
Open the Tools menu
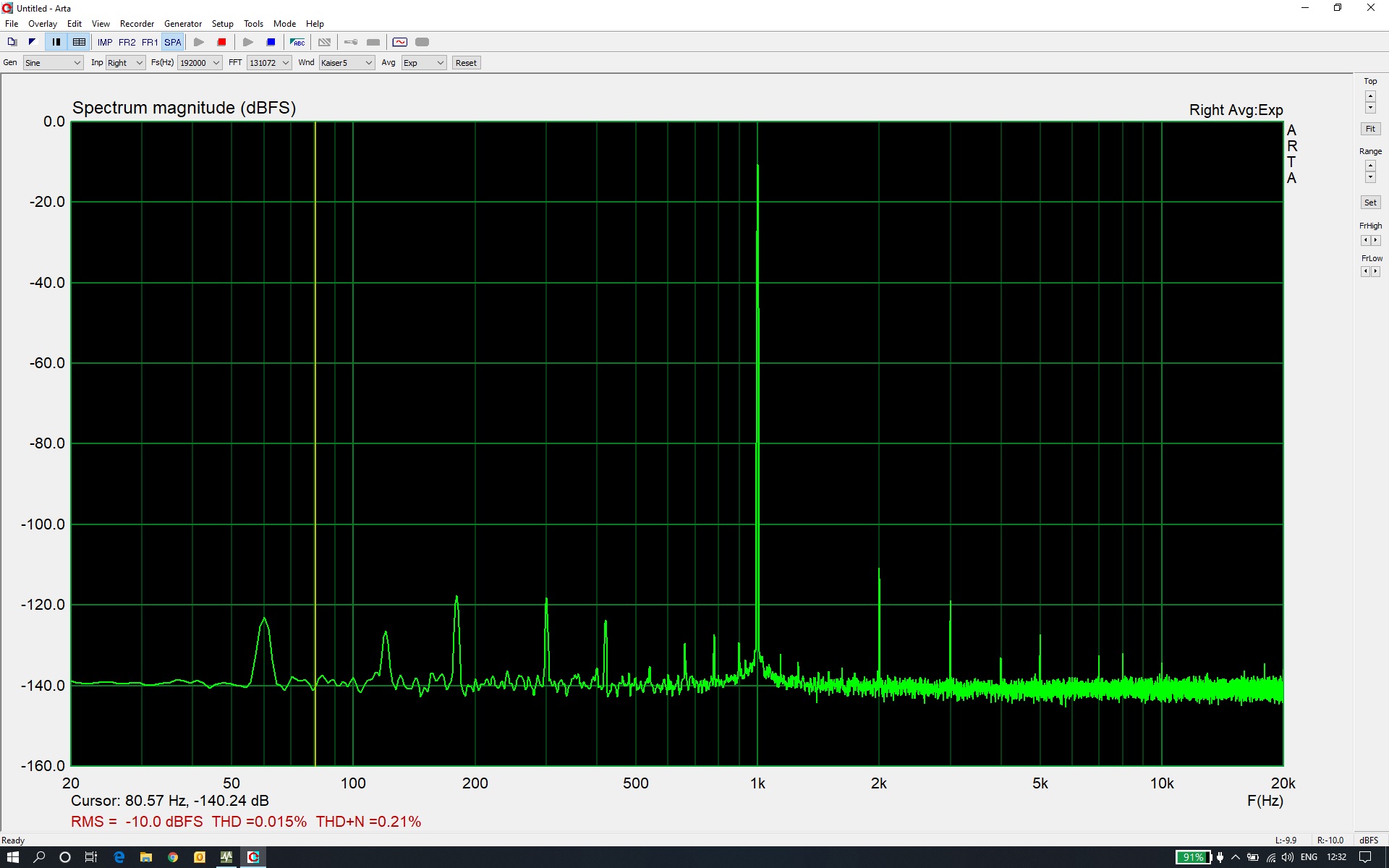pyautogui.click(x=253, y=24)
